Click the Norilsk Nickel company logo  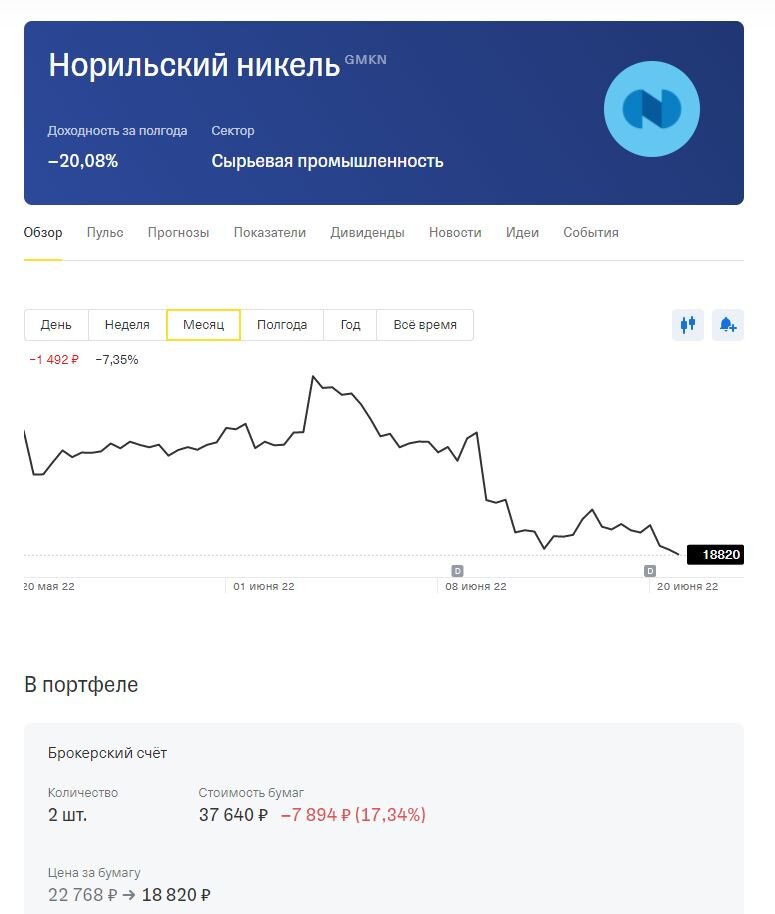[x=652, y=109]
